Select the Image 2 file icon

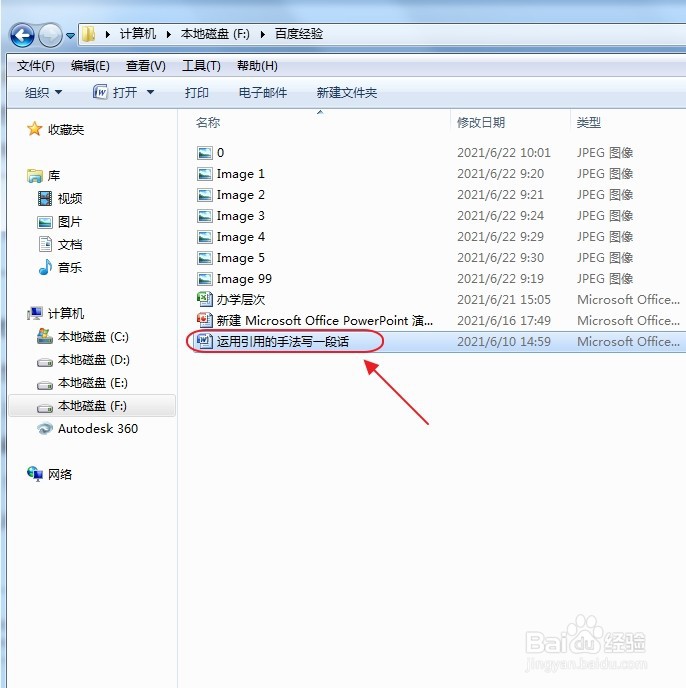[x=205, y=195]
